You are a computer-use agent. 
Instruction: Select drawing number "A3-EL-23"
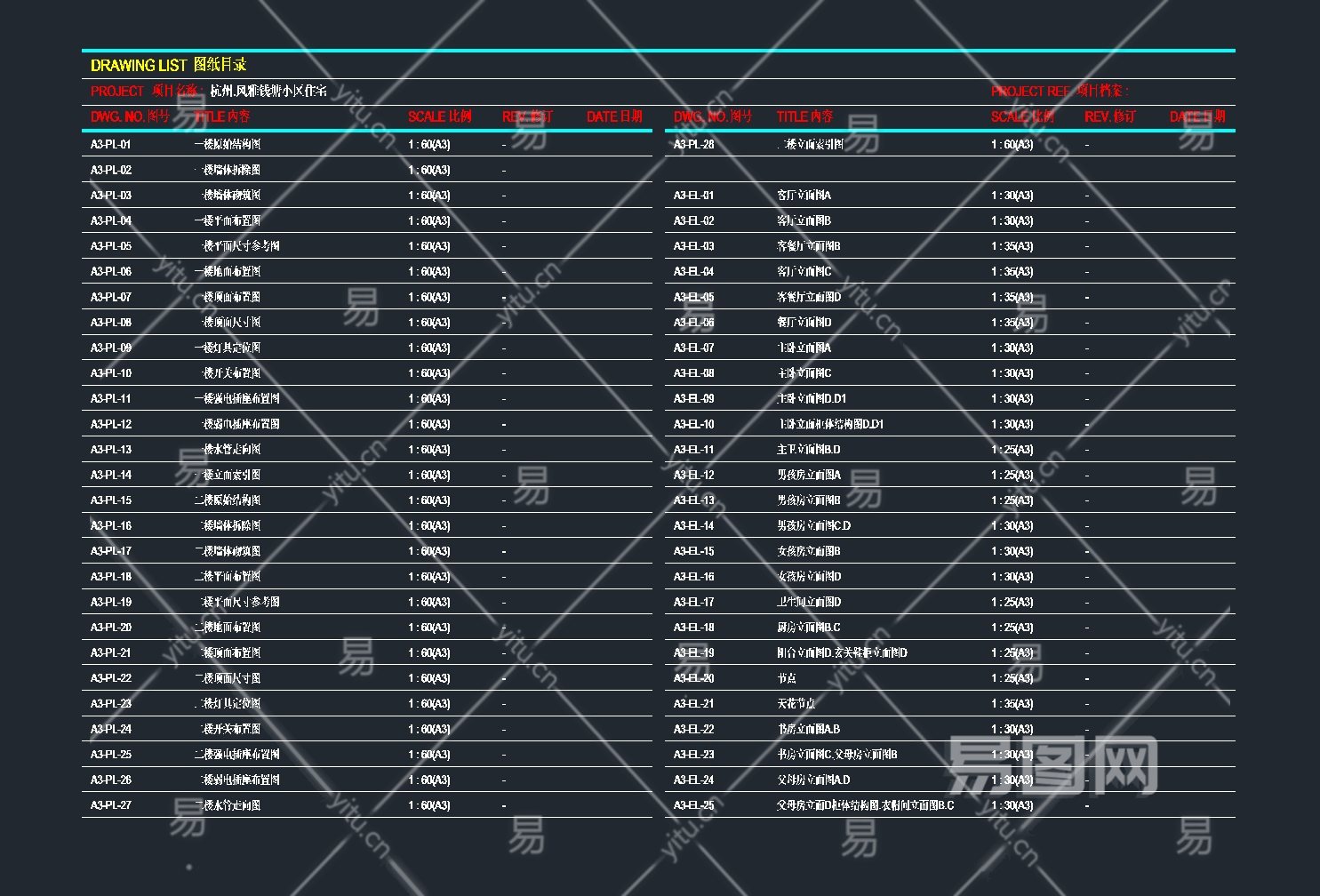pyautogui.click(x=694, y=755)
